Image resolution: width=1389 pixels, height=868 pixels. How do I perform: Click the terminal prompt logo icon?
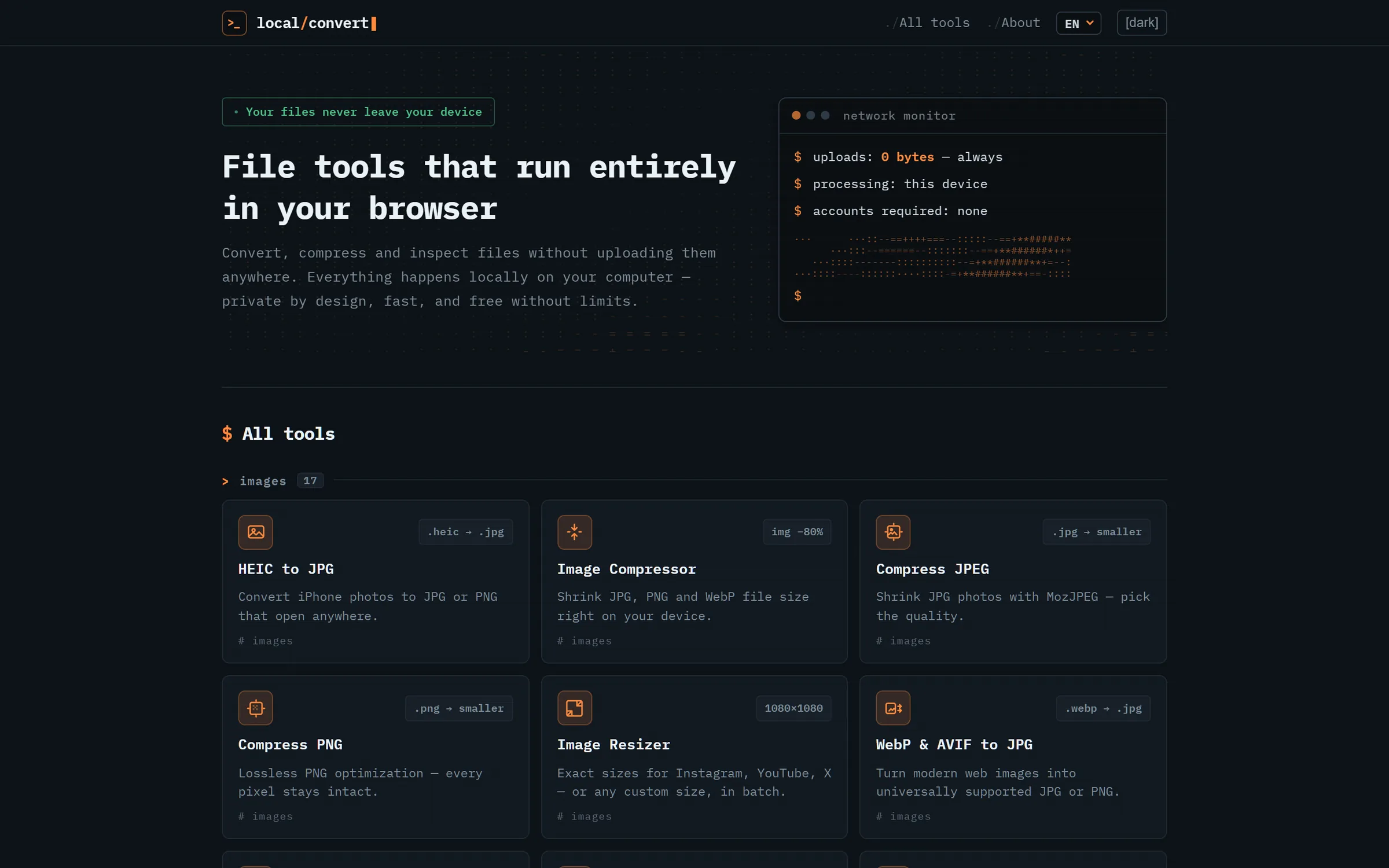[x=234, y=23]
